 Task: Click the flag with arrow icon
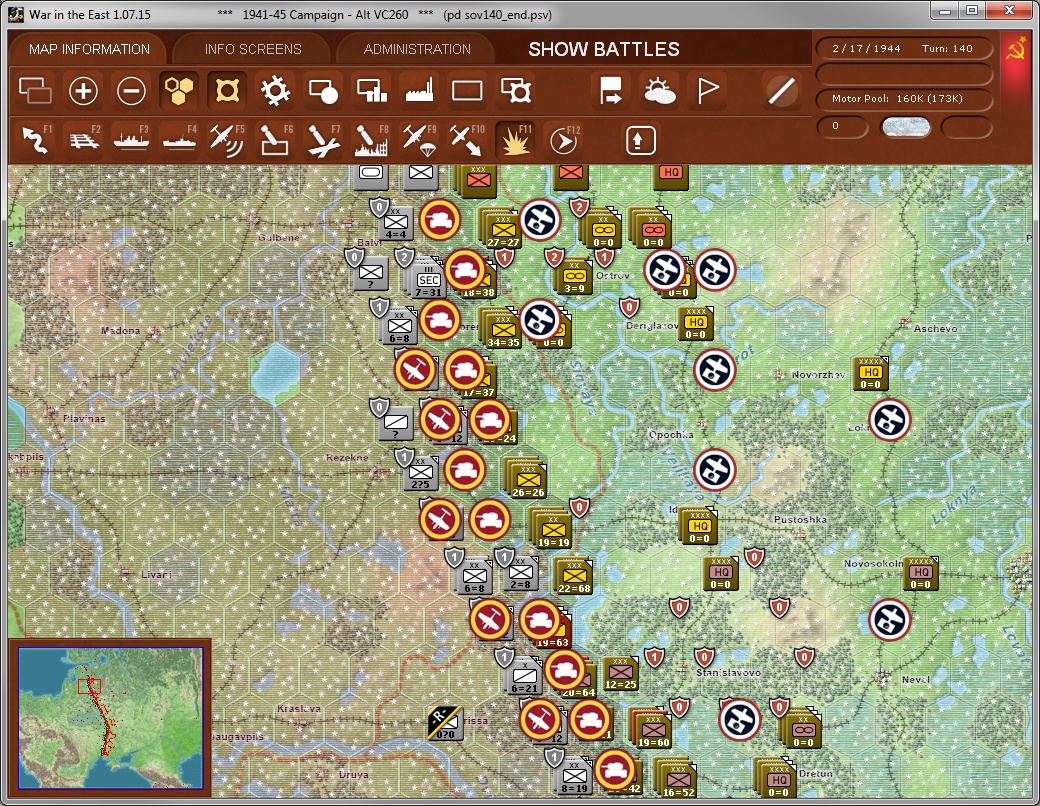610,91
